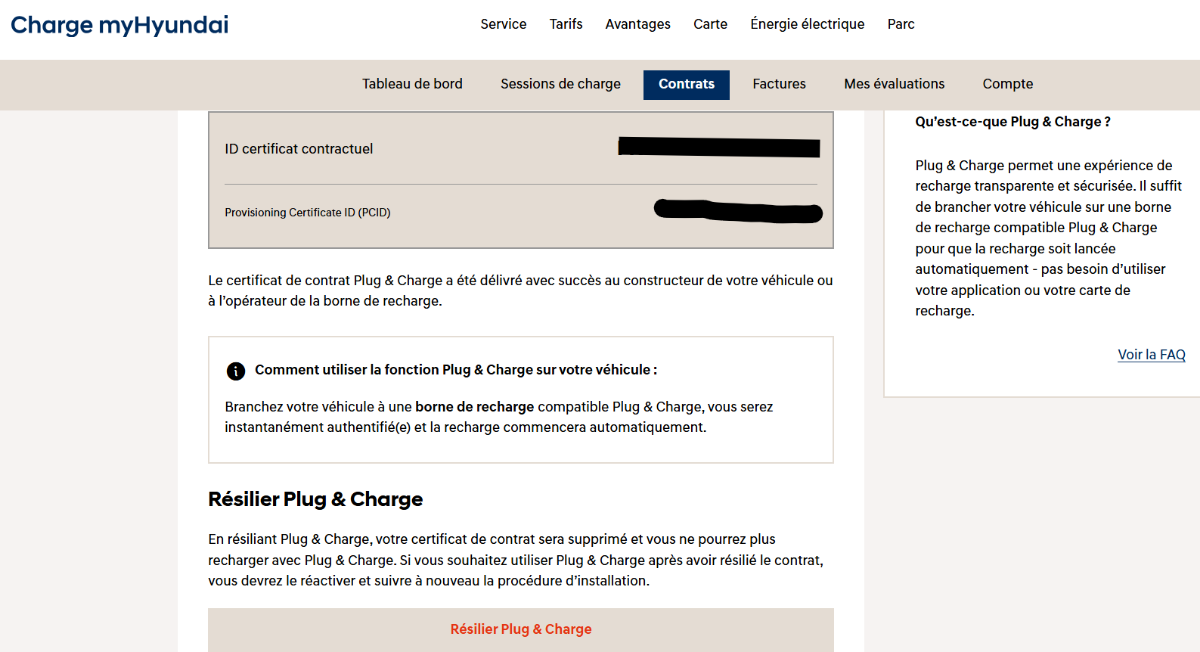Go to the Mes évaluations tab
The width and height of the screenshot is (1200, 652).
(894, 84)
